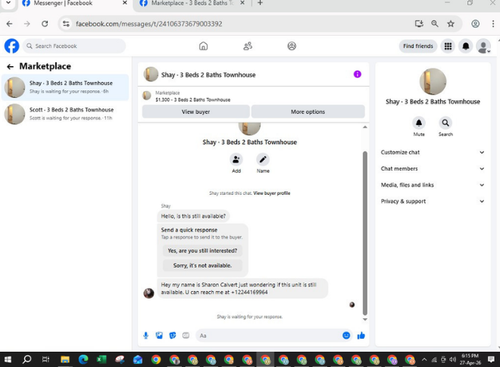Send quick response Yes, are you still interested?
Screen dimensions: 500x367
[202, 251]
